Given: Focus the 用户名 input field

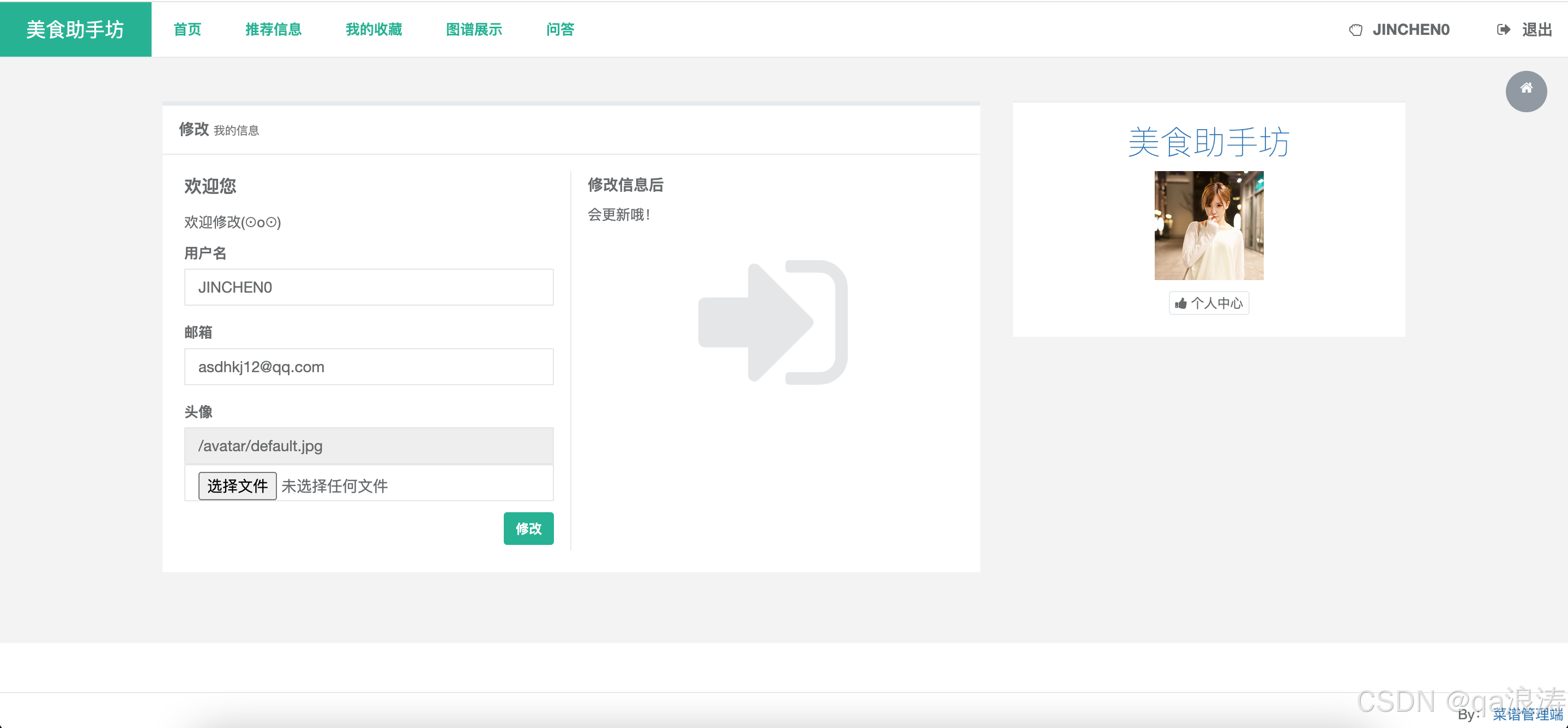Looking at the screenshot, I should (x=369, y=287).
